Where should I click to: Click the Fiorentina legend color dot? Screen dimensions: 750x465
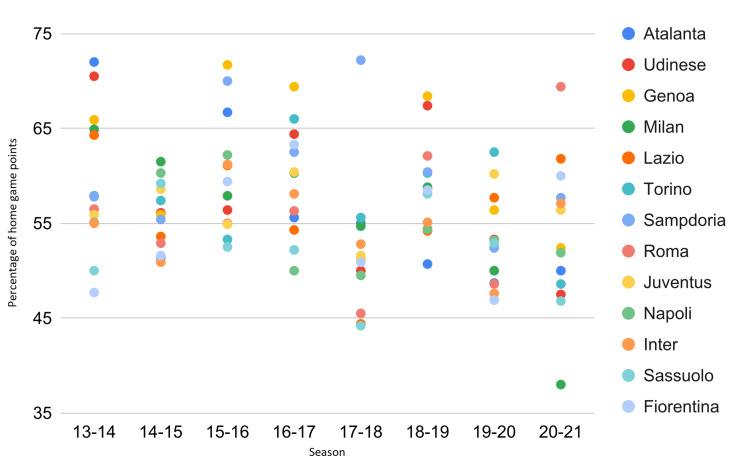pyautogui.click(x=626, y=407)
